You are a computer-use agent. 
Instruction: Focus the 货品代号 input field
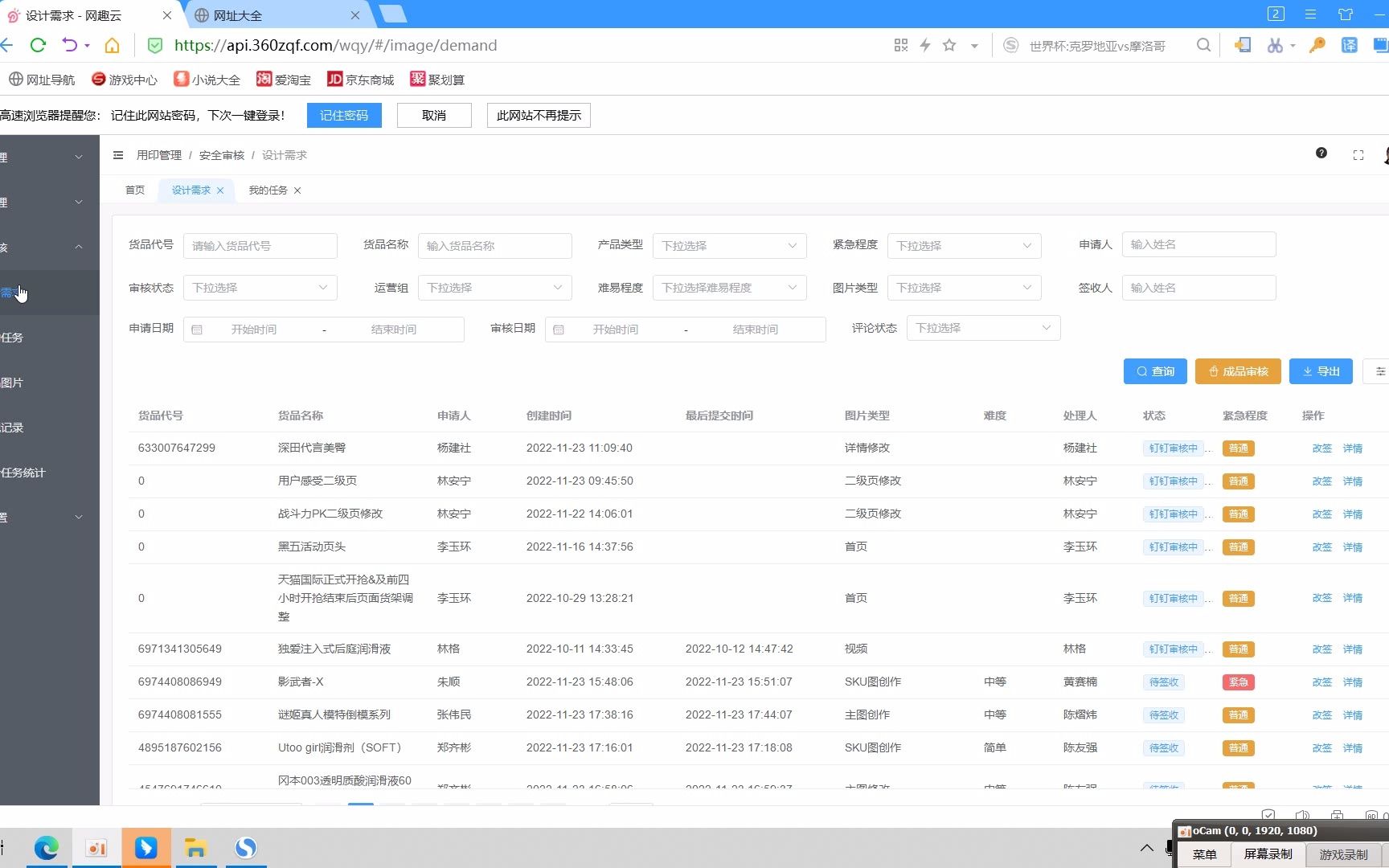pyautogui.click(x=260, y=246)
